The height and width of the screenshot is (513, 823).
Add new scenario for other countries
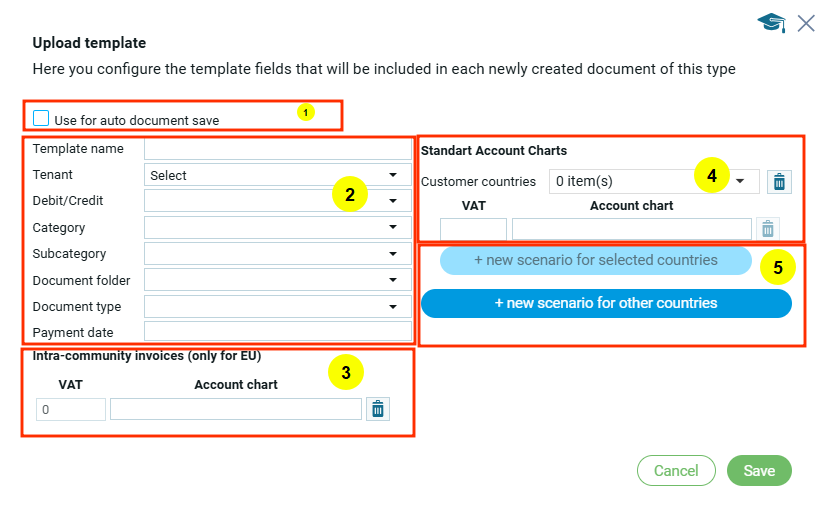tap(606, 303)
